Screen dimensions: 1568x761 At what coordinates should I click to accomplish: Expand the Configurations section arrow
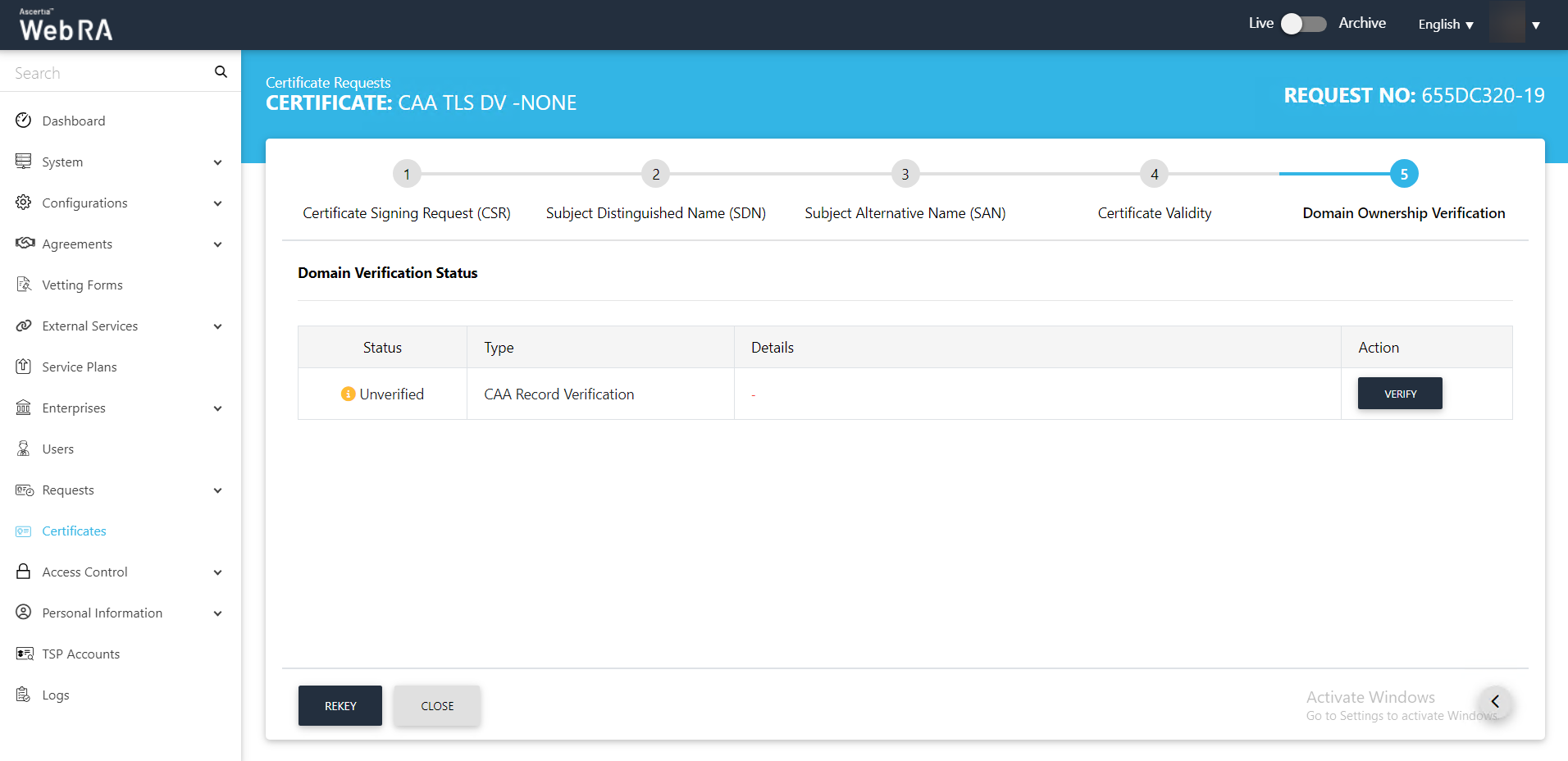coord(217,203)
